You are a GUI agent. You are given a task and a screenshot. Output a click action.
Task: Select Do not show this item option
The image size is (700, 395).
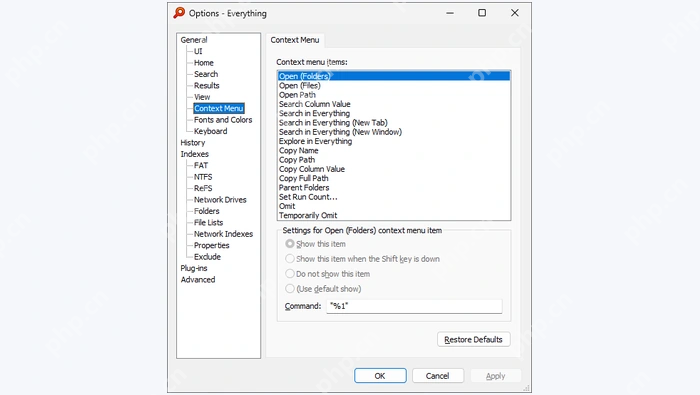290,274
